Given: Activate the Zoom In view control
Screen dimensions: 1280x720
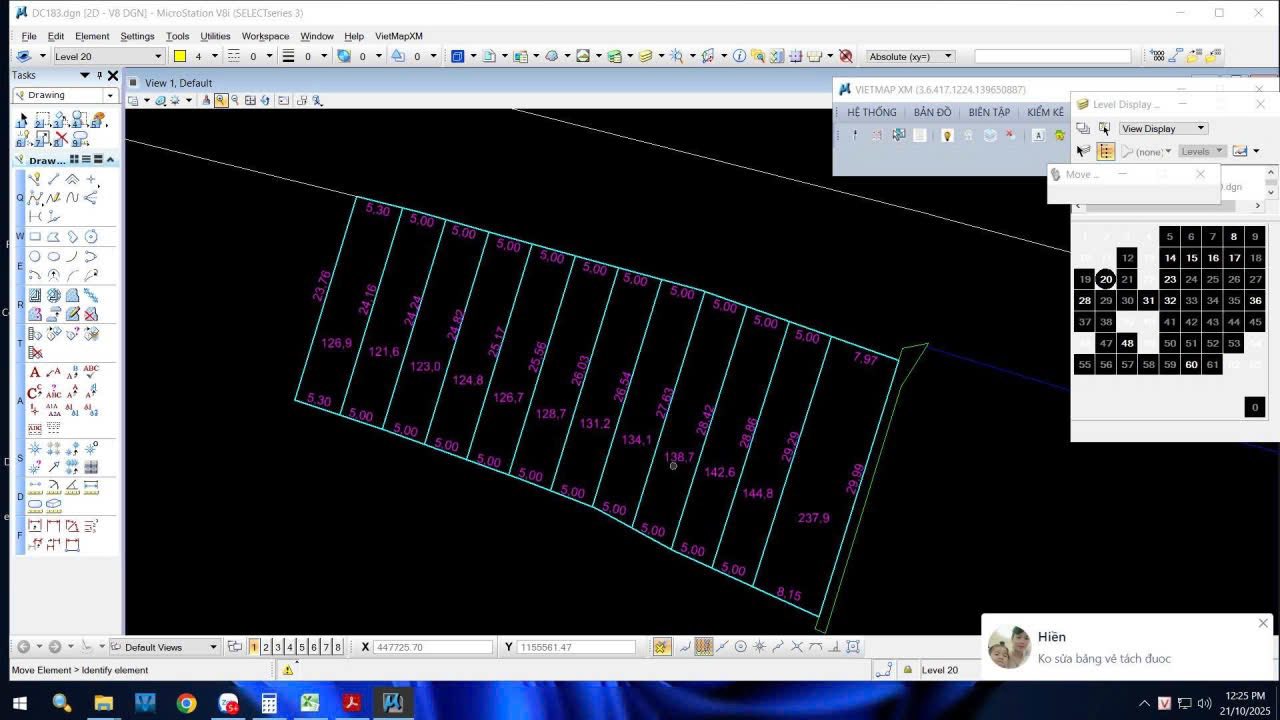Looking at the screenshot, I should point(221,100).
